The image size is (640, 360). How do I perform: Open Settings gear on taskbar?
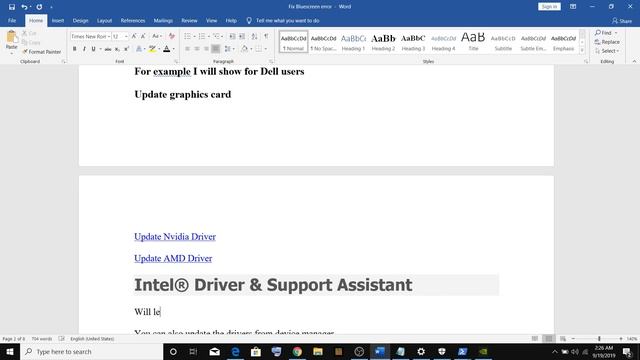pyautogui.click(x=421, y=351)
